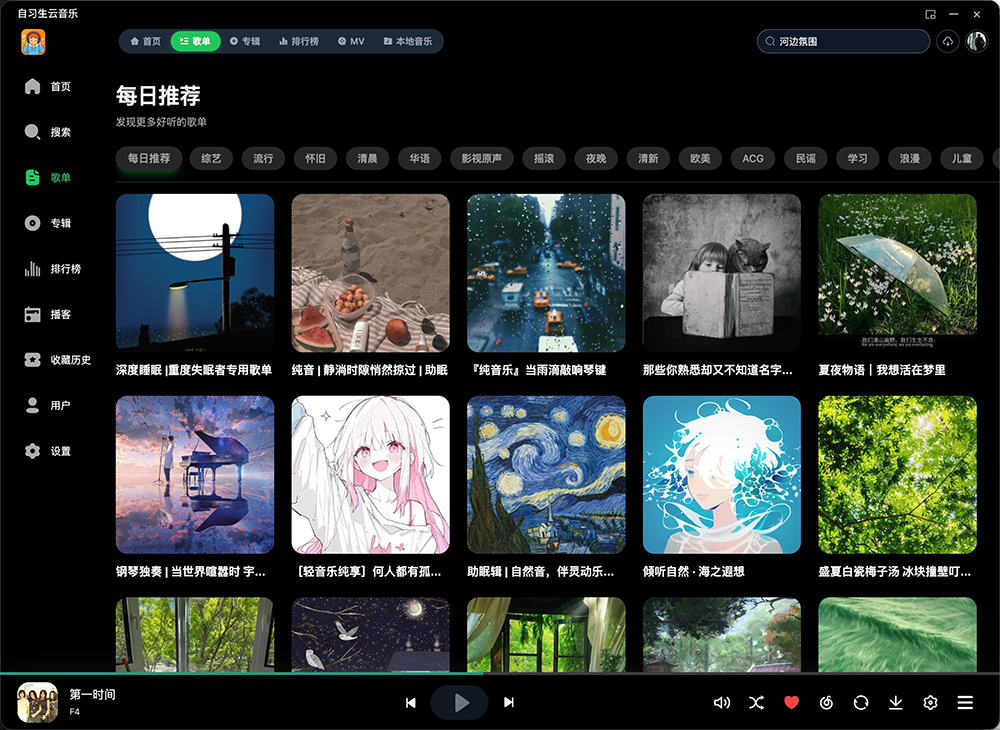
Task: Download the current track
Action: coord(895,703)
